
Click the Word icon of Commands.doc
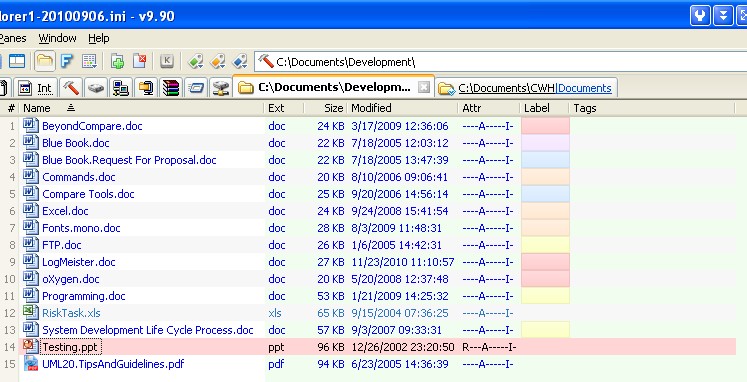pos(30,177)
